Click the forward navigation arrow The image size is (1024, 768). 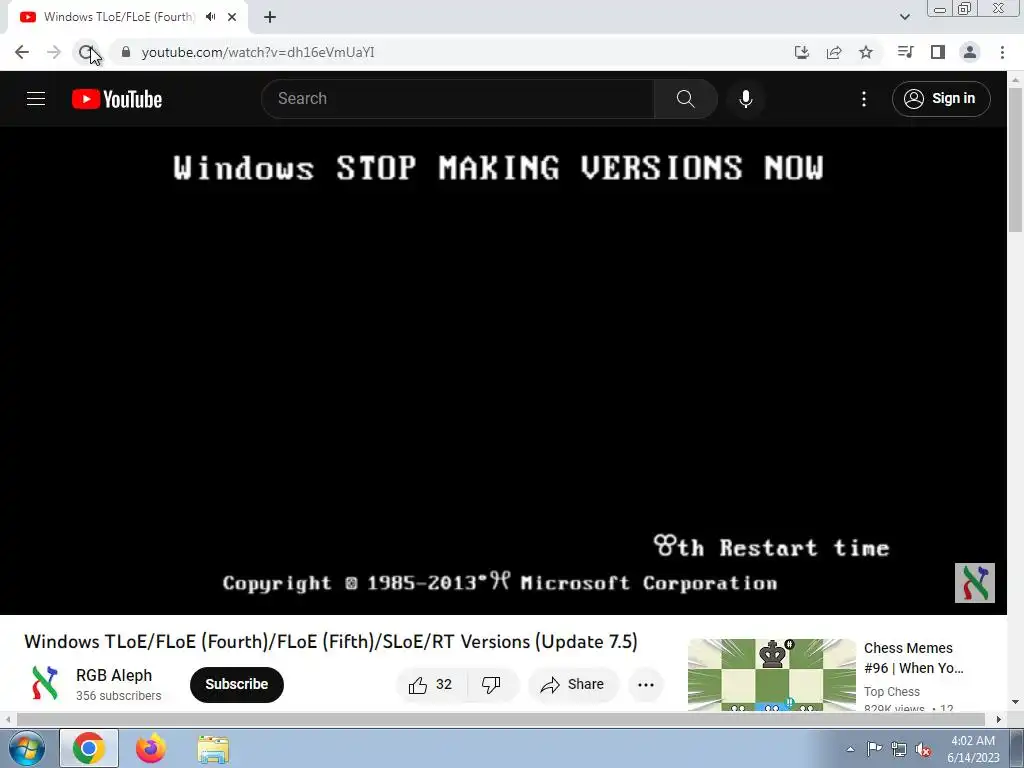54,52
